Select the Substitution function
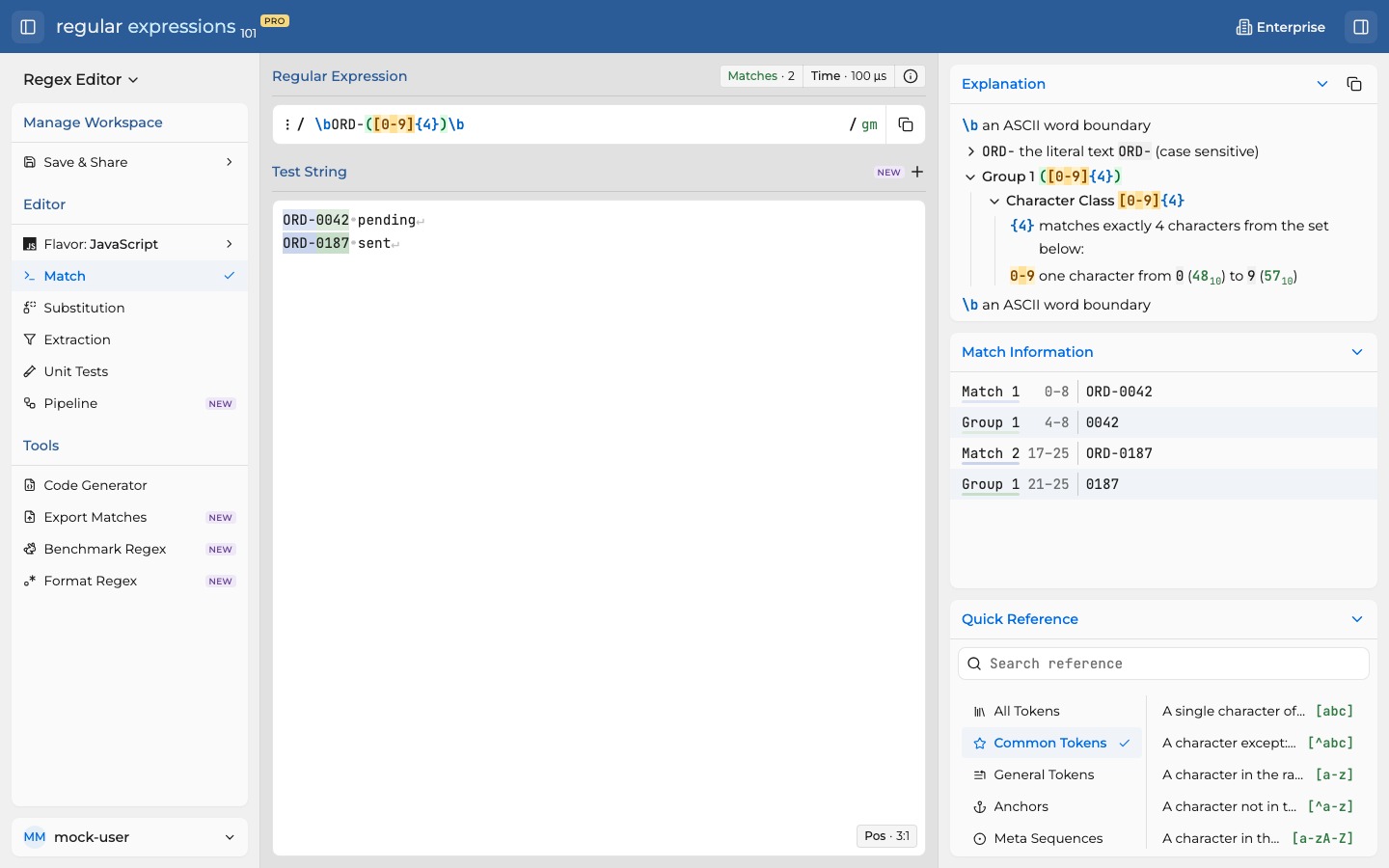 (x=129, y=308)
